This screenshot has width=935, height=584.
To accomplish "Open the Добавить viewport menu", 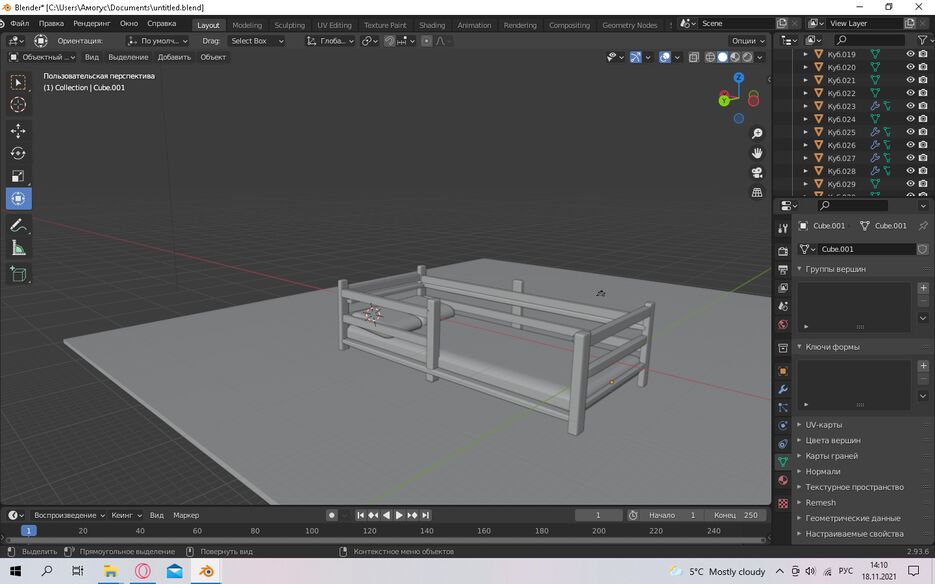I will 174,57.
